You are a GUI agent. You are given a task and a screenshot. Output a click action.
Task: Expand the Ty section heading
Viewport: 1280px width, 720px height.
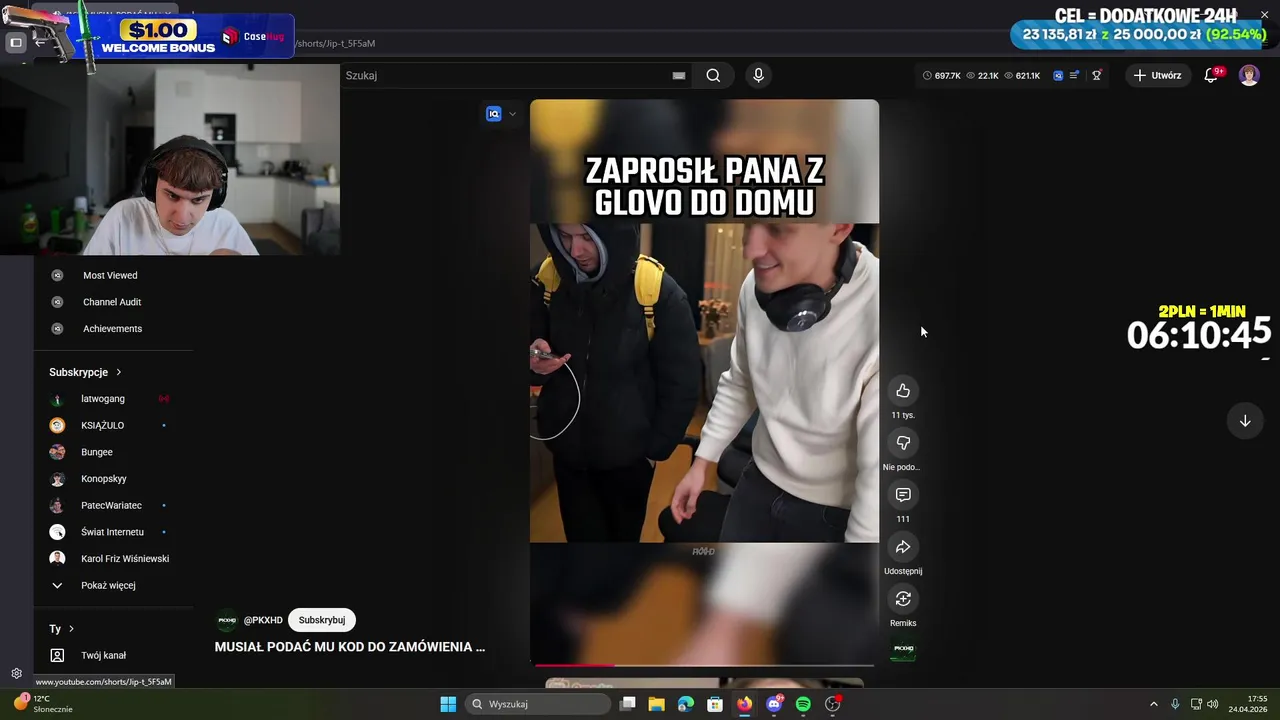tap(62, 629)
